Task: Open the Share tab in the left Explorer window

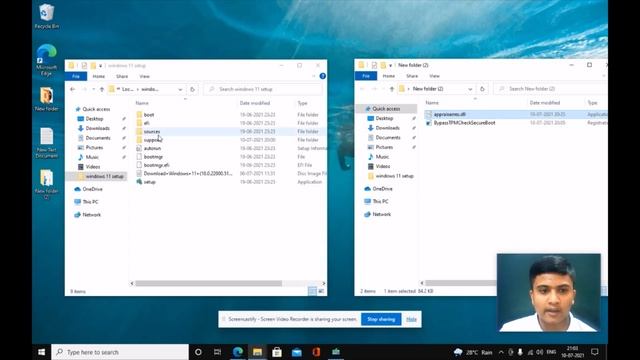Action: point(122,76)
